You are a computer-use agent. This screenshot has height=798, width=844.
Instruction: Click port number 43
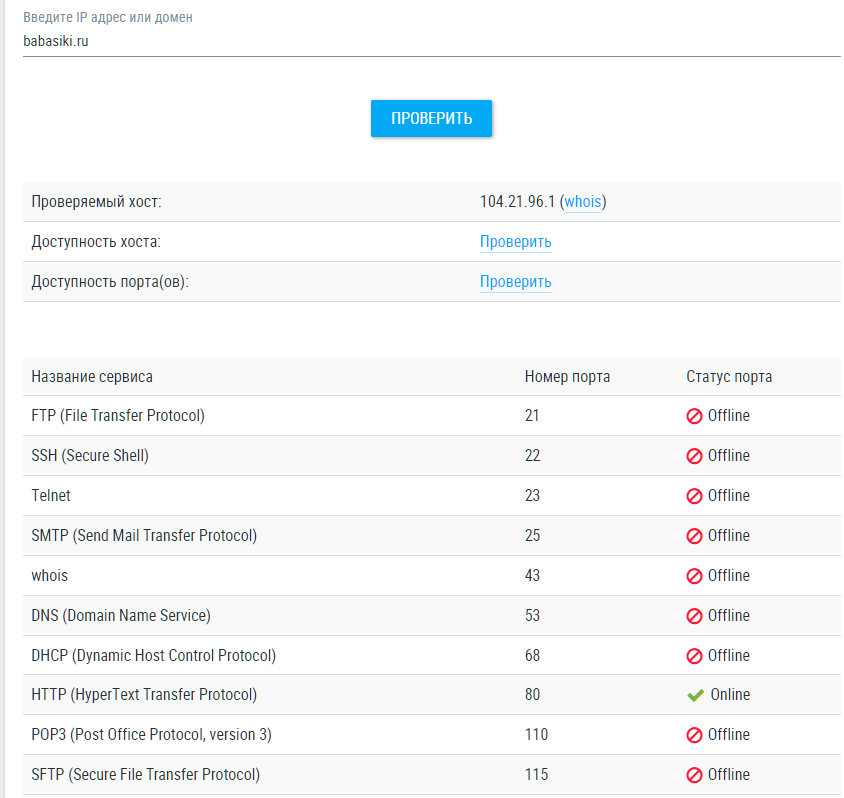tap(532, 575)
